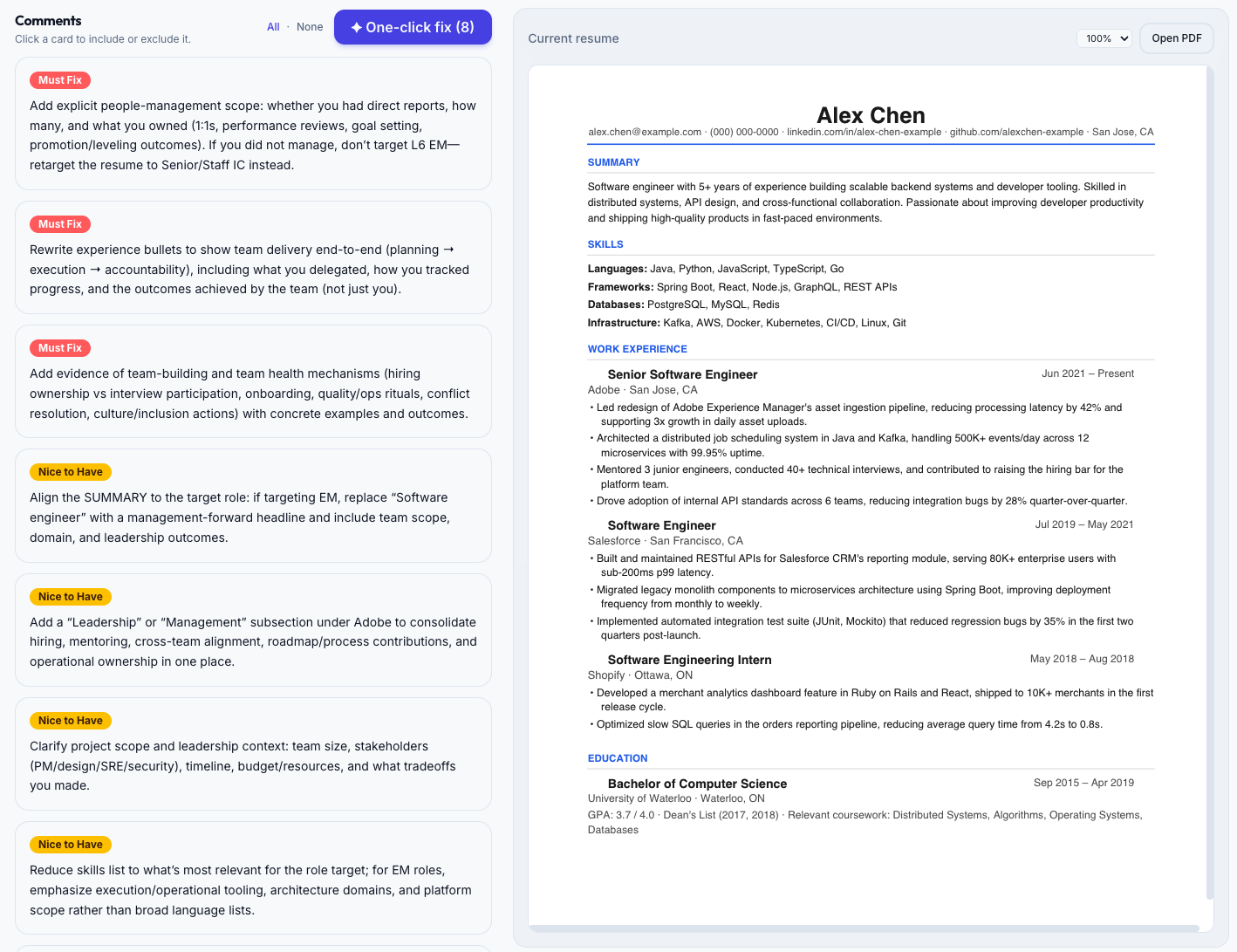Apply One-click fix for all 8 comments

point(413,27)
